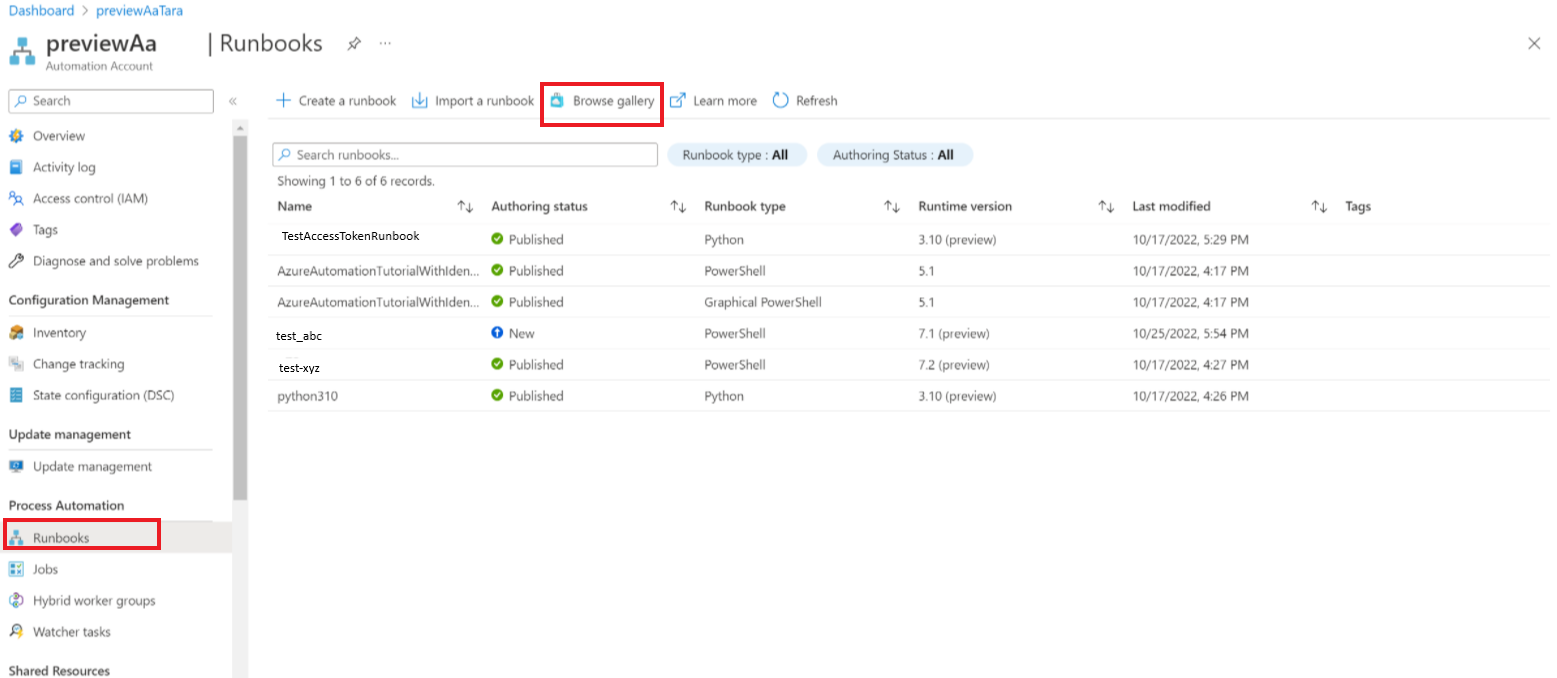Sort the table by Name column arrows
The width and height of the screenshot is (1557, 678).
[465, 207]
